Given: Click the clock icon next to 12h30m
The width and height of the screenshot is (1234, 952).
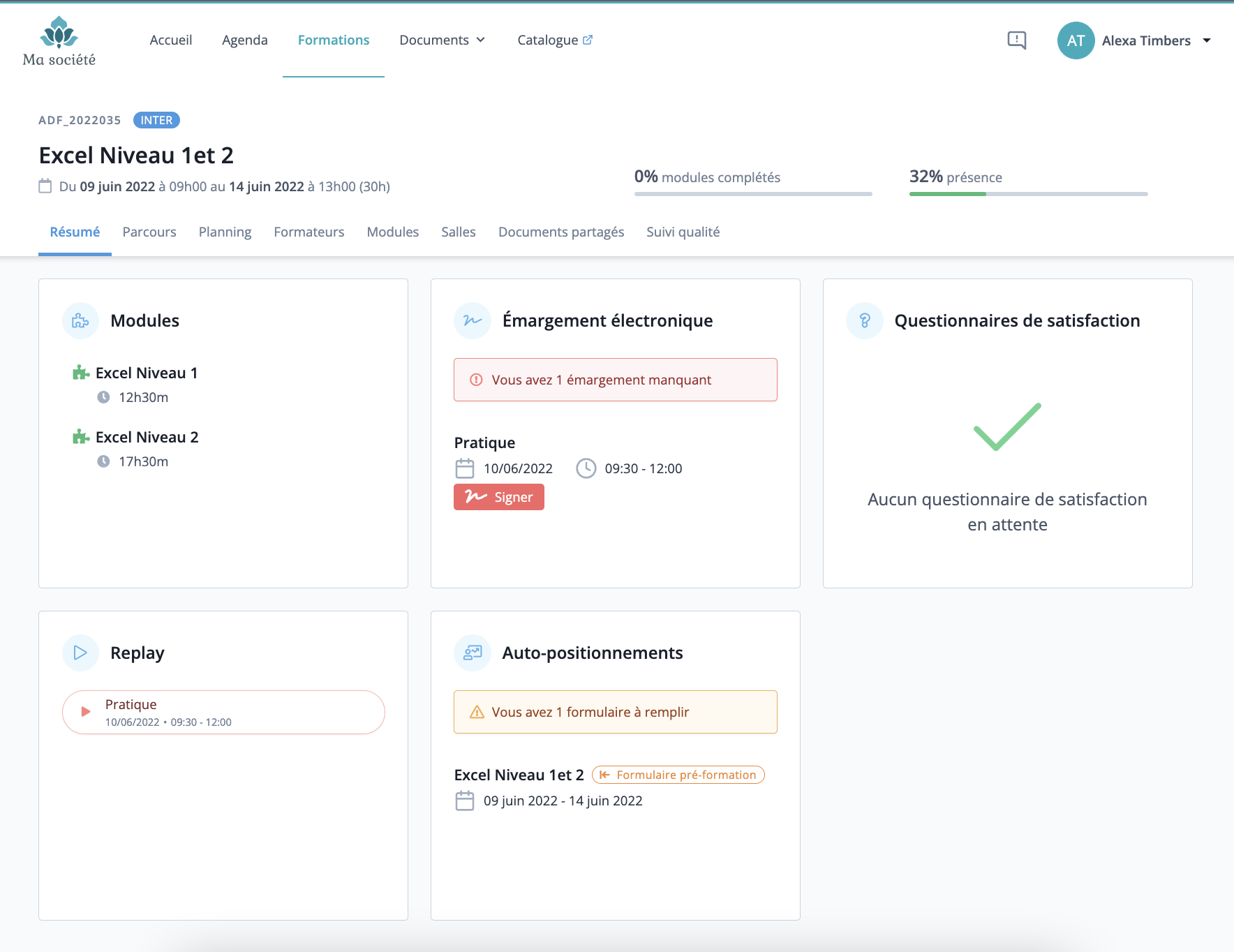Looking at the screenshot, I should pyautogui.click(x=103, y=397).
